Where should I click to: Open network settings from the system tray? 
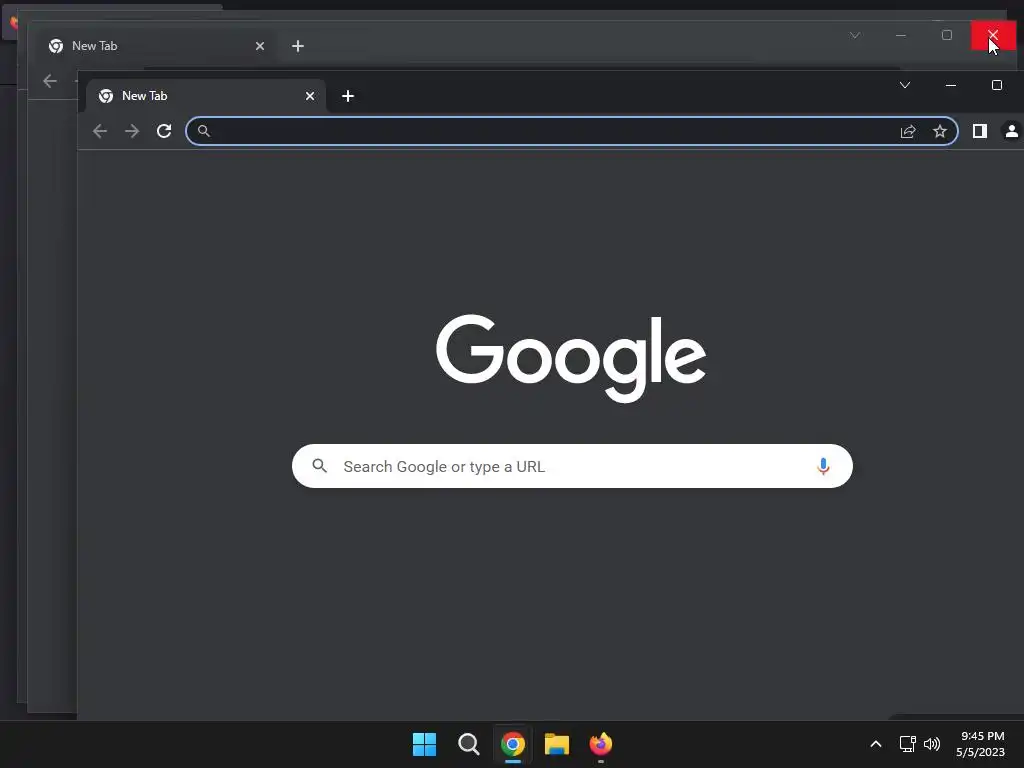(x=907, y=744)
